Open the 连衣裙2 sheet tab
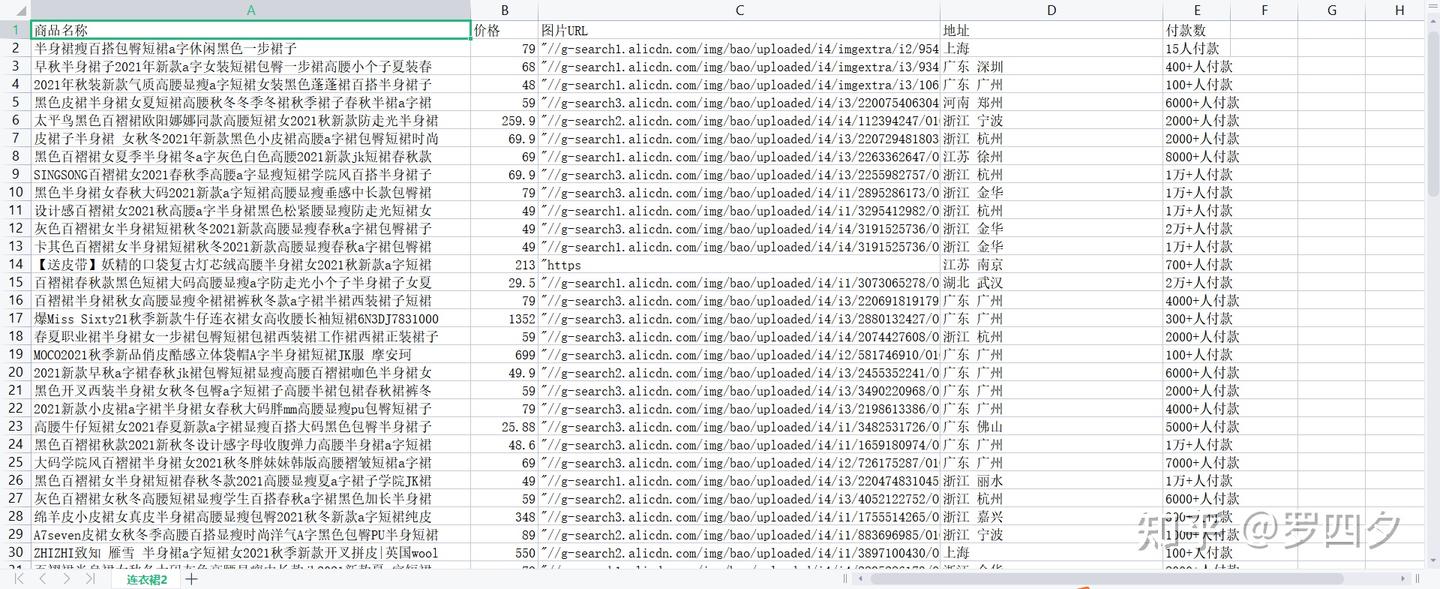1440x589 pixels. pos(146,579)
